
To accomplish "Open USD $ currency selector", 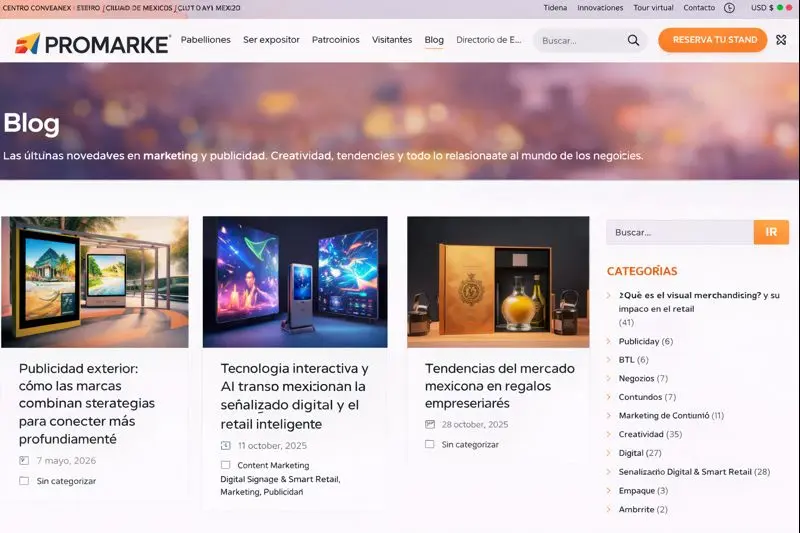I will coord(762,8).
